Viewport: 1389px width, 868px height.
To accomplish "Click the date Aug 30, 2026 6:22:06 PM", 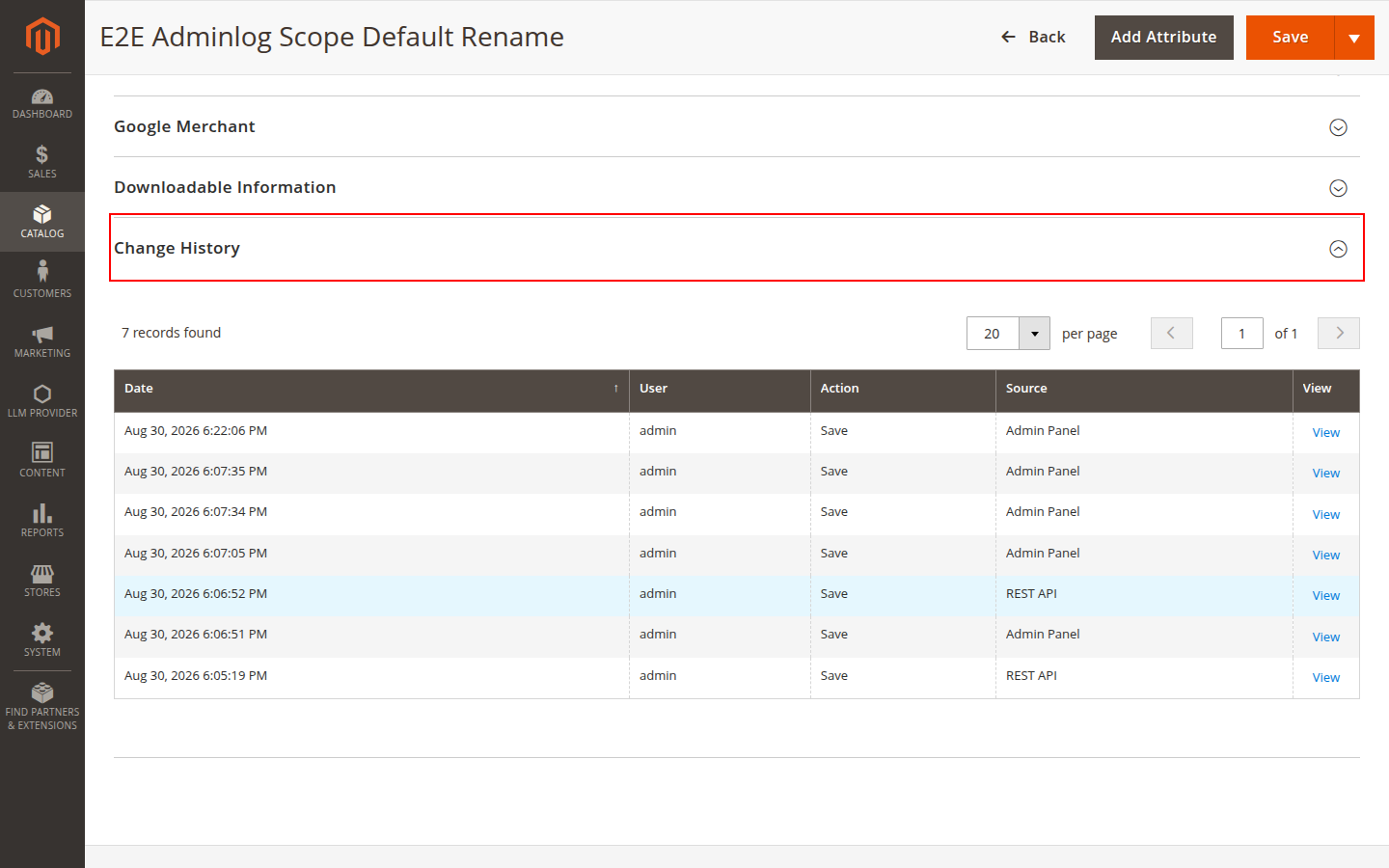I will point(196,431).
